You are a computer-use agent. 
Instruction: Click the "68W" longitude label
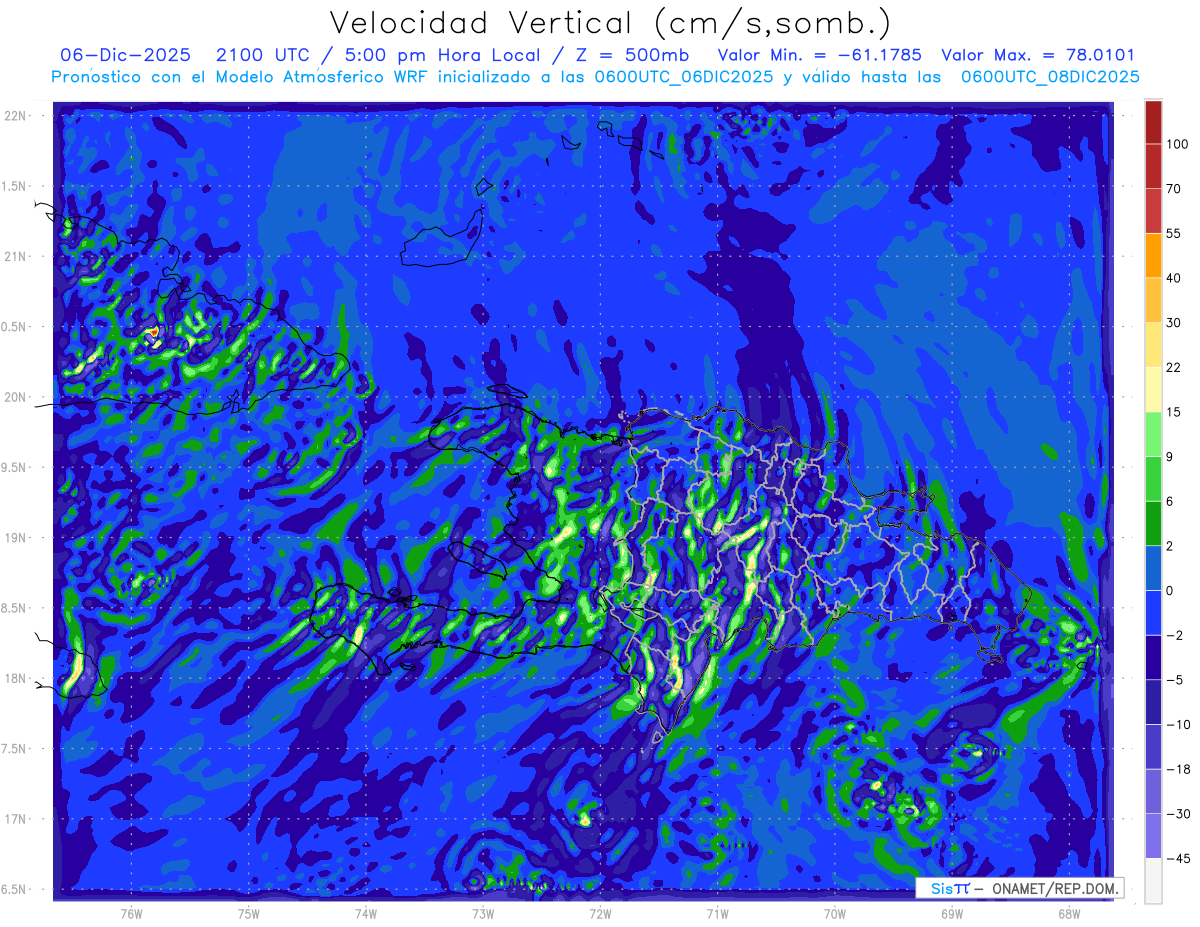[x=1069, y=914]
